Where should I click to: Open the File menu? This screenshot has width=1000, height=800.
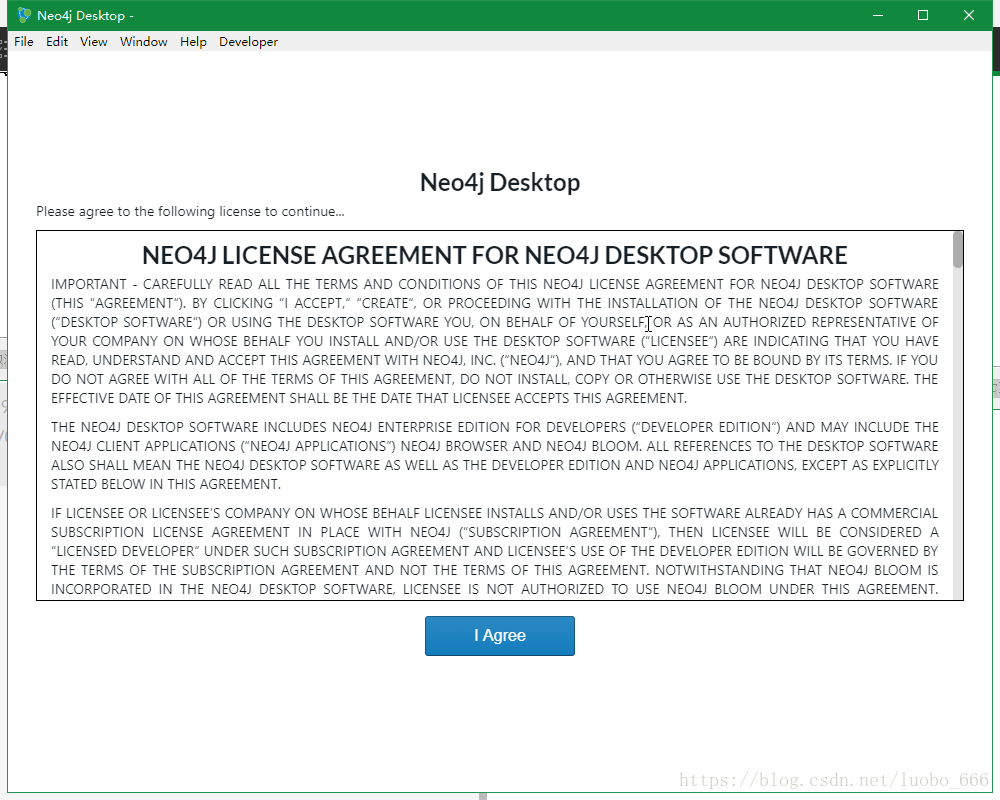click(x=24, y=41)
